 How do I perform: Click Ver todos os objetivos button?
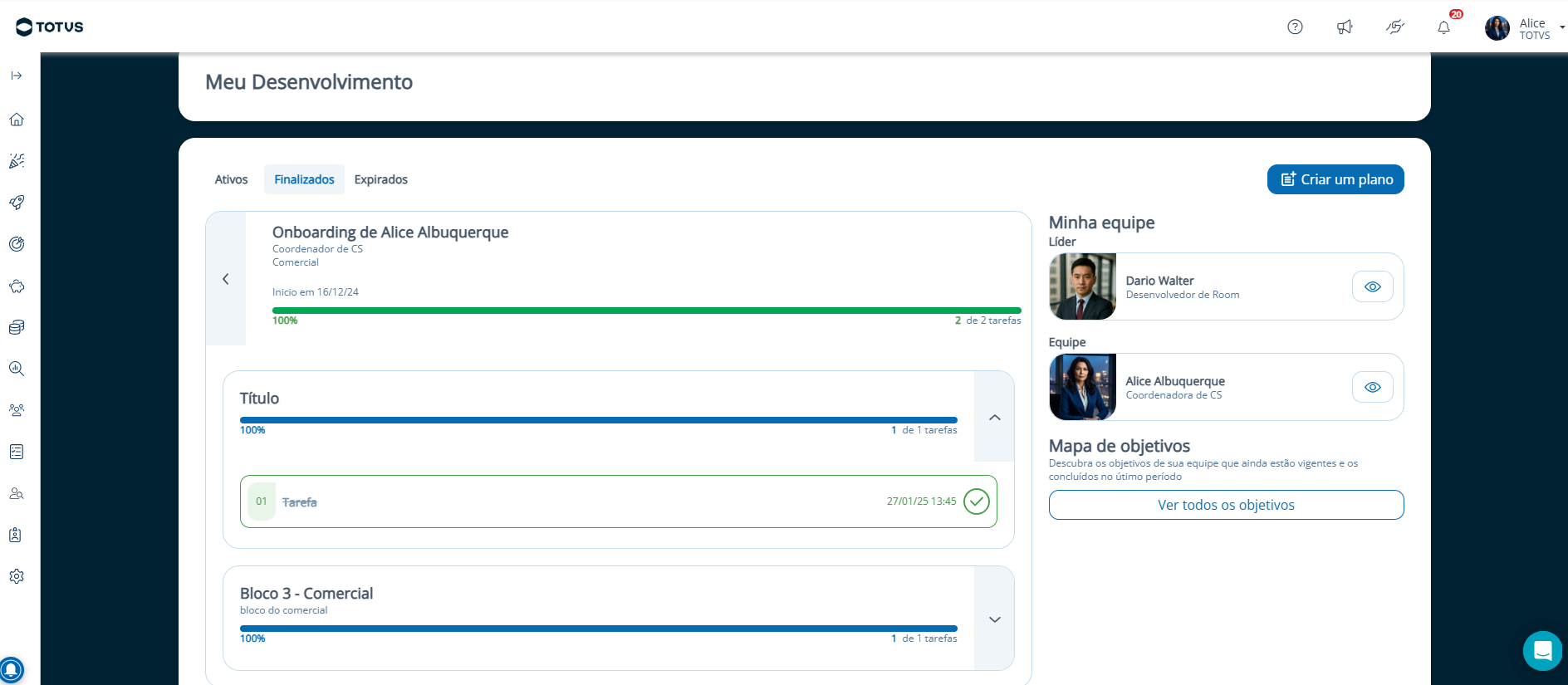[x=1226, y=505]
